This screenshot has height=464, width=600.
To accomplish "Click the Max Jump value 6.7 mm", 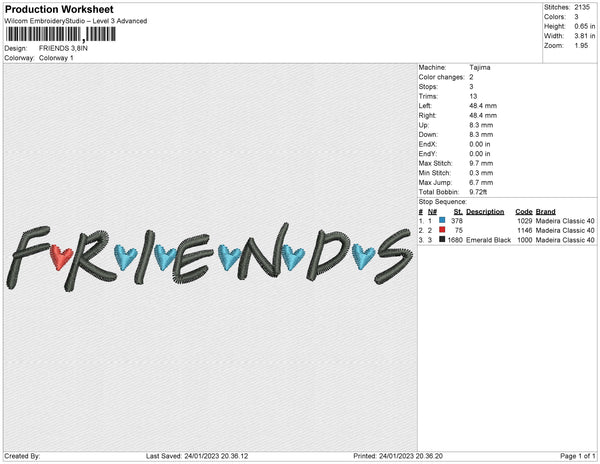I will [481, 182].
